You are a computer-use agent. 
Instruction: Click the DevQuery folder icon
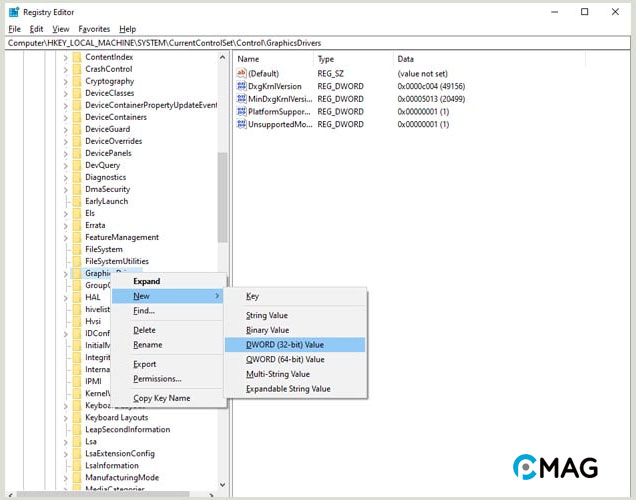[x=77, y=165]
